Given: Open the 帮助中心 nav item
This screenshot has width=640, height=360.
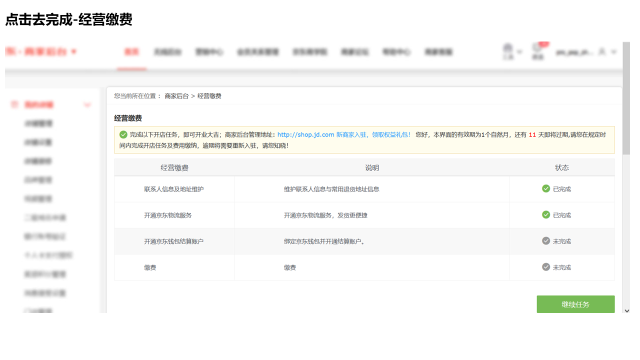Looking at the screenshot, I should click(396, 52).
